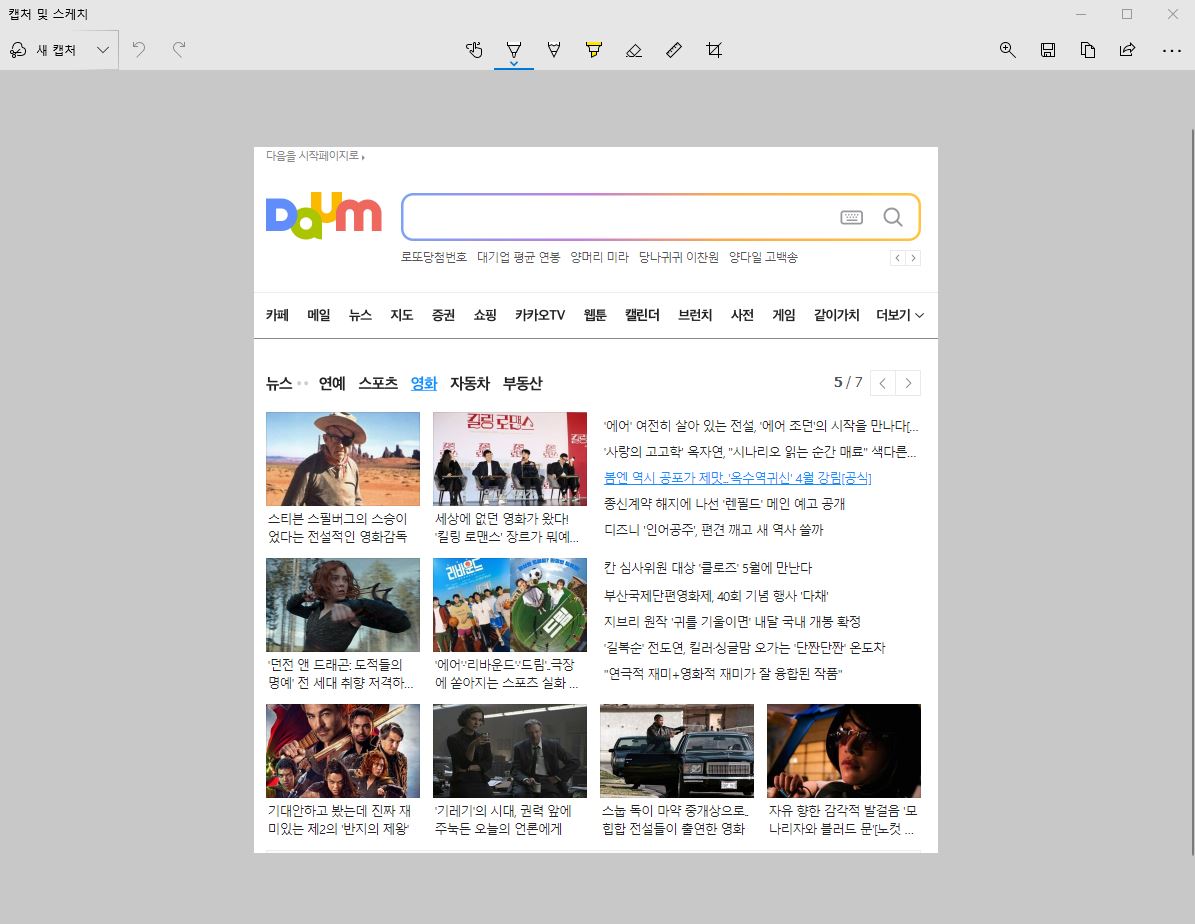Click the 스티븐 스필버그 desert thumbnail
The image size is (1195, 924).
click(x=343, y=459)
